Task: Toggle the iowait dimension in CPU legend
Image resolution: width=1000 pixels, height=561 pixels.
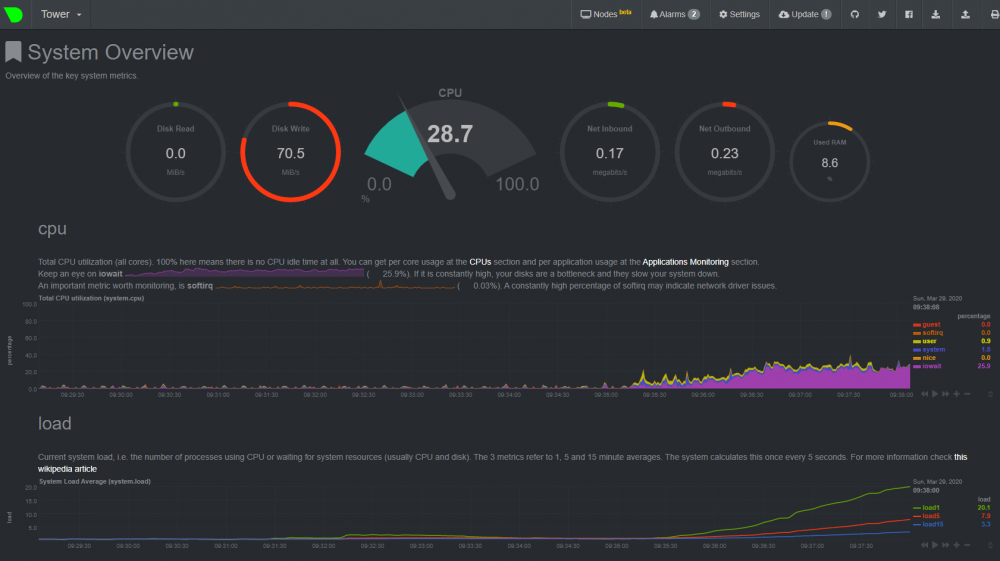Action: [931, 366]
